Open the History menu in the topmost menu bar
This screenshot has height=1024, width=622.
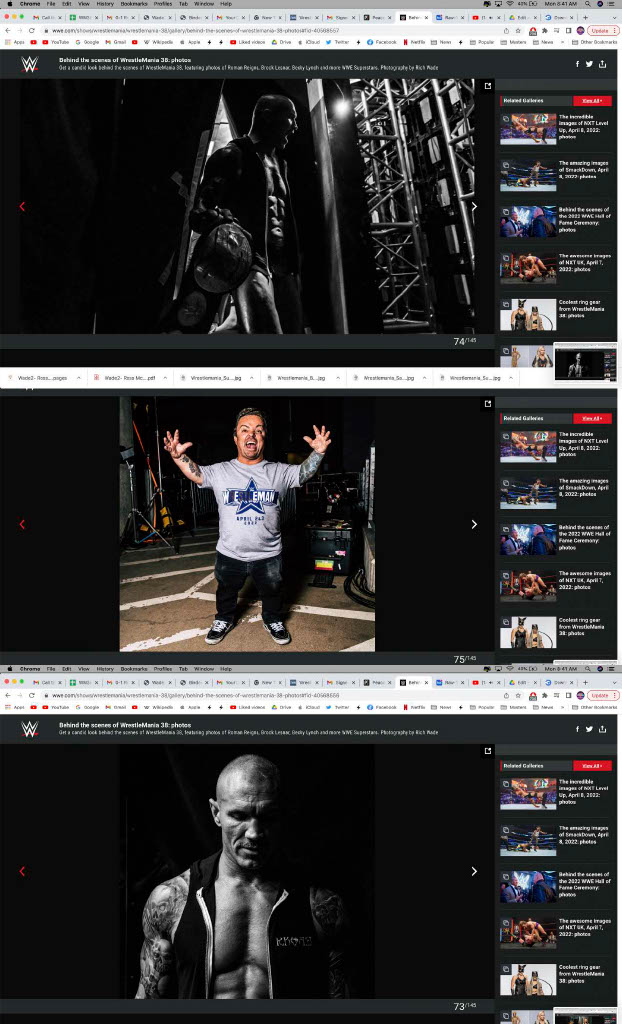click(x=105, y=4)
